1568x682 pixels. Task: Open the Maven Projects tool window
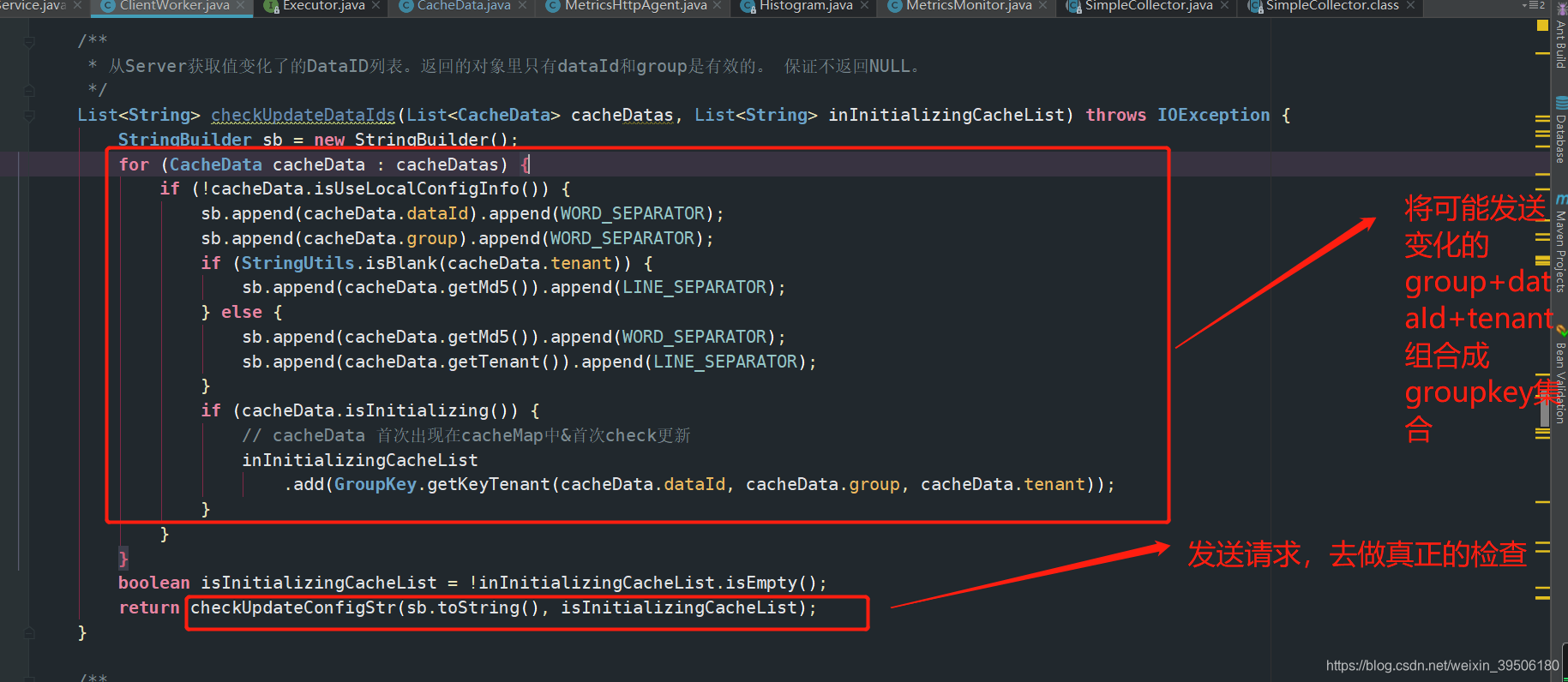(x=1560, y=244)
